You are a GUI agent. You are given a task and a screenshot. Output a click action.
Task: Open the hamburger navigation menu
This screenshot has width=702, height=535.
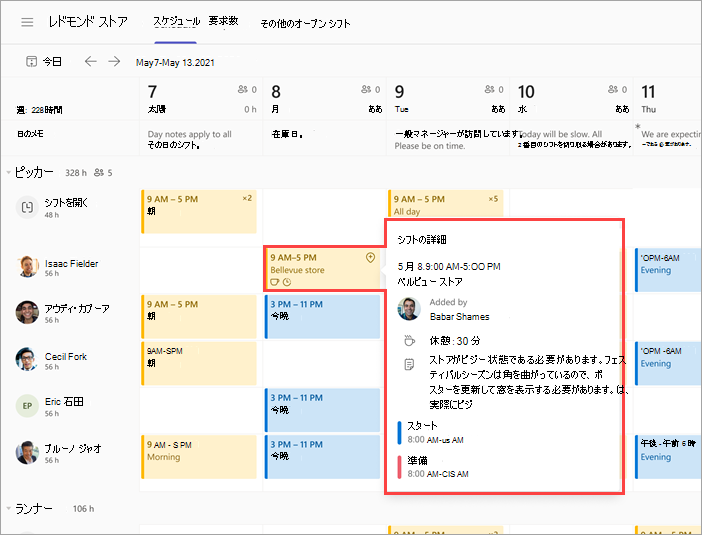[x=27, y=22]
